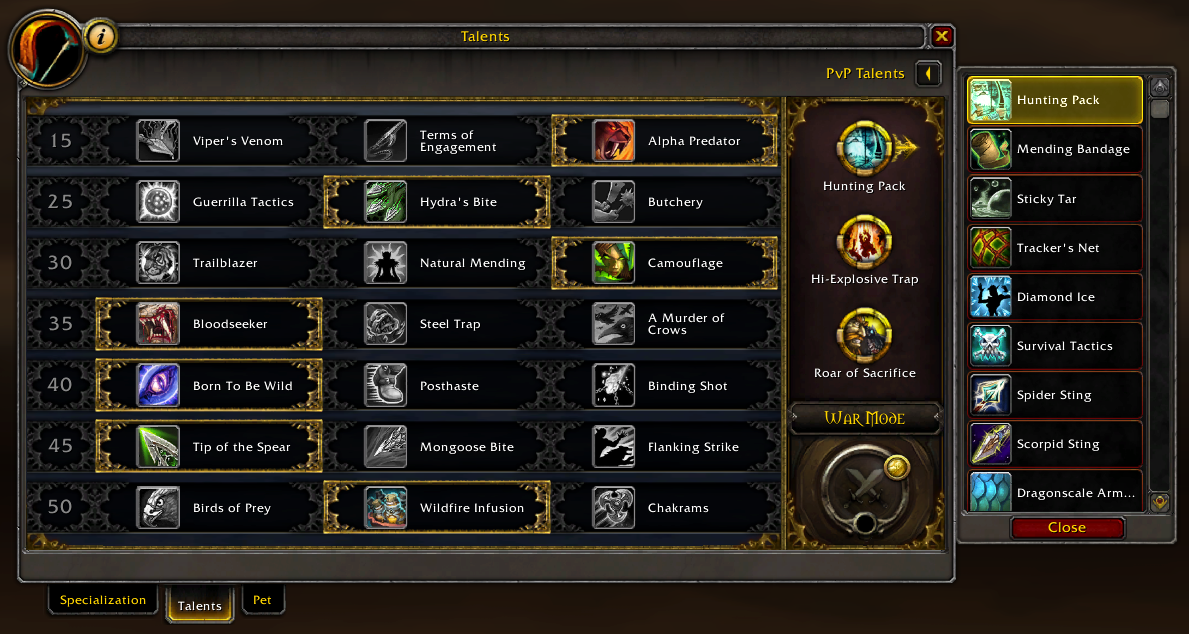Collapse the PvP Talents arrow
1189x634 pixels.
928,74
